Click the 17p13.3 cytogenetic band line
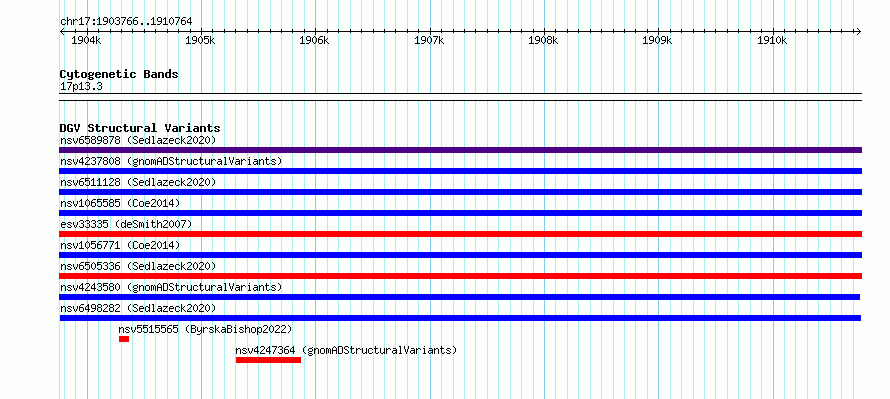 click(x=460, y=97)
